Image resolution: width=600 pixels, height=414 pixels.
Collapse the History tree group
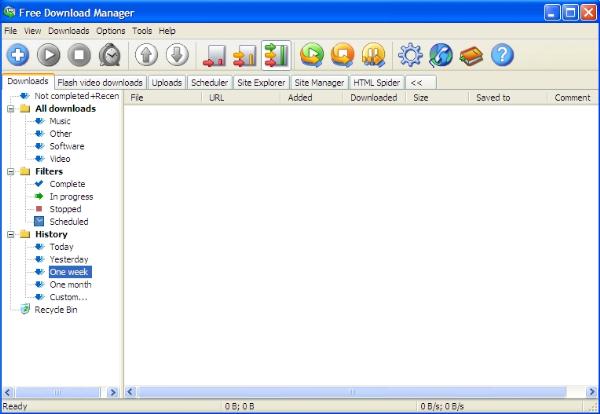10,234
